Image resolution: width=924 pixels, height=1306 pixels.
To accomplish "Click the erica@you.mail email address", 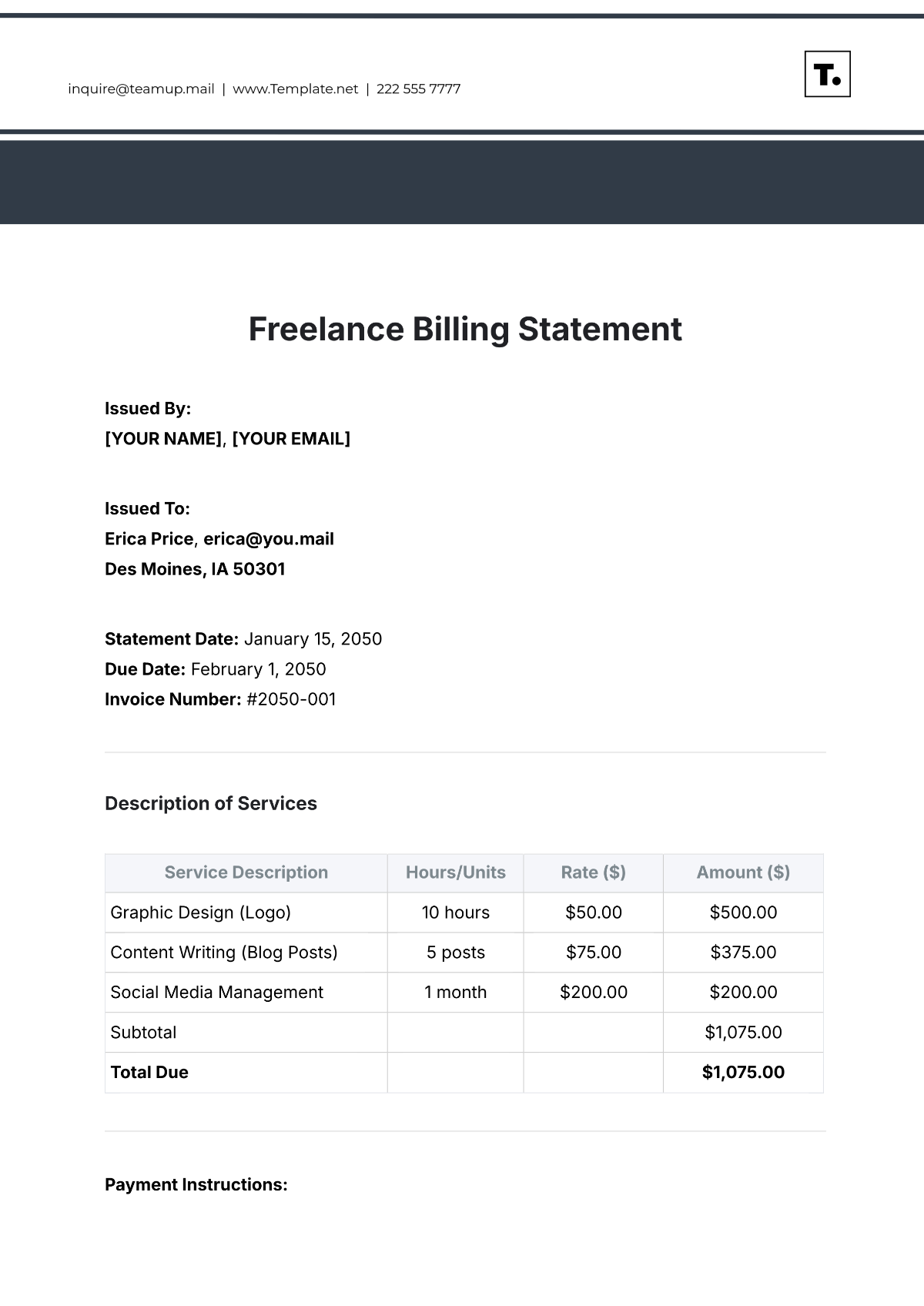I will pyautogui.click(x=268, y=539).
